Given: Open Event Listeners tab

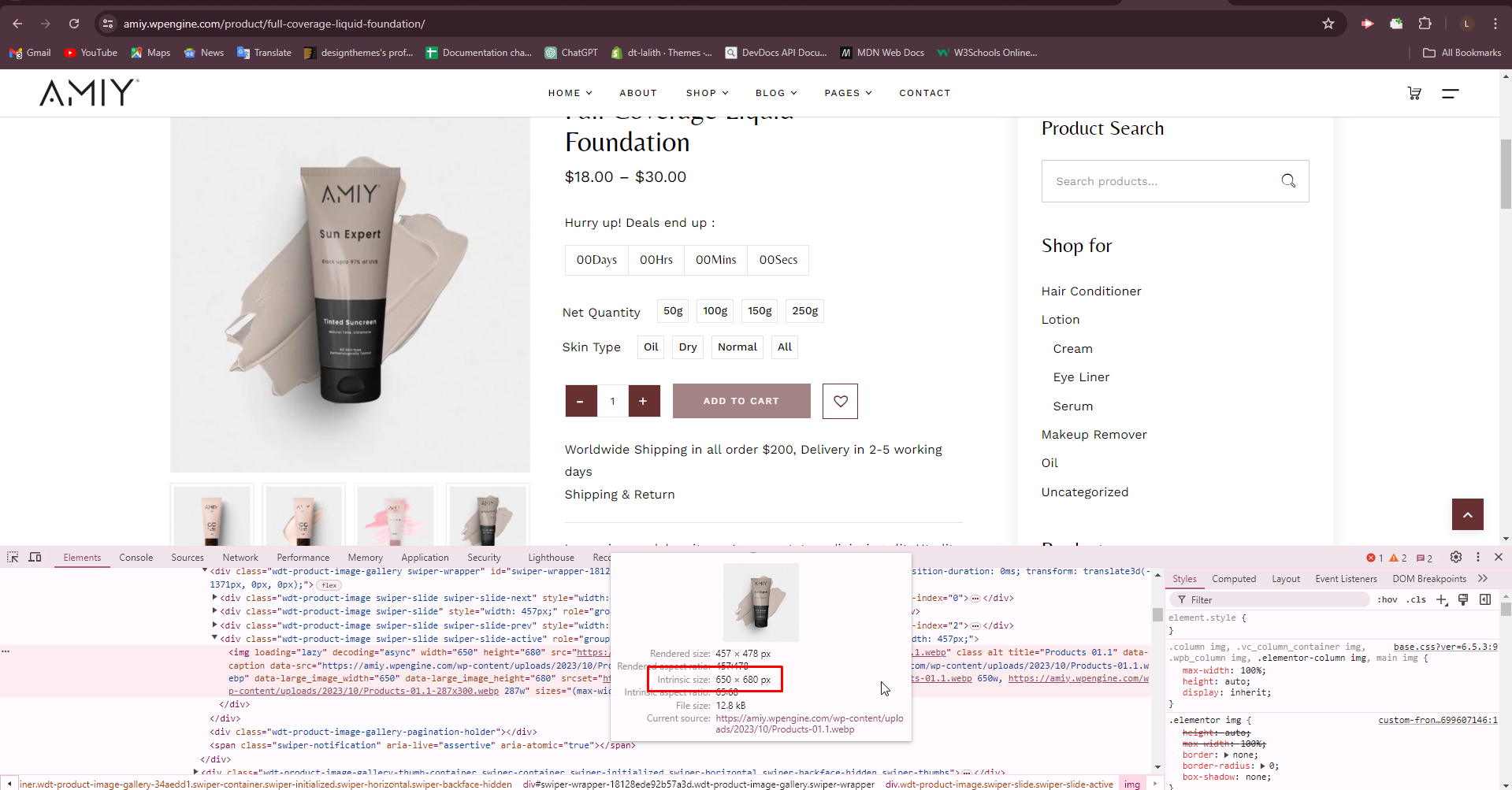Looking at the screenshot, I should (1346, 579).
